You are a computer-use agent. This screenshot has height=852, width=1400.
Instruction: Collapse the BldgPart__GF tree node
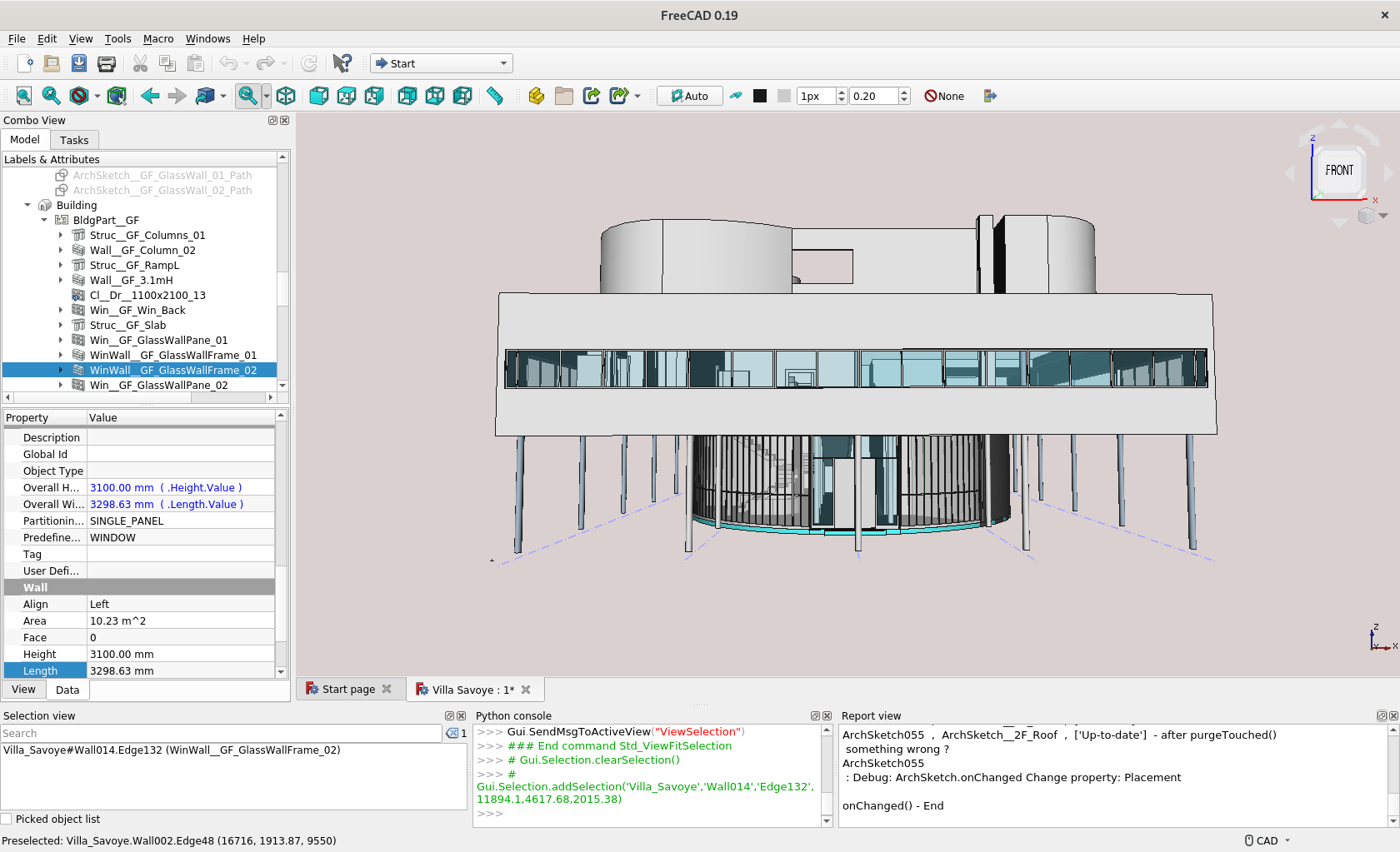tap(44, 220)
